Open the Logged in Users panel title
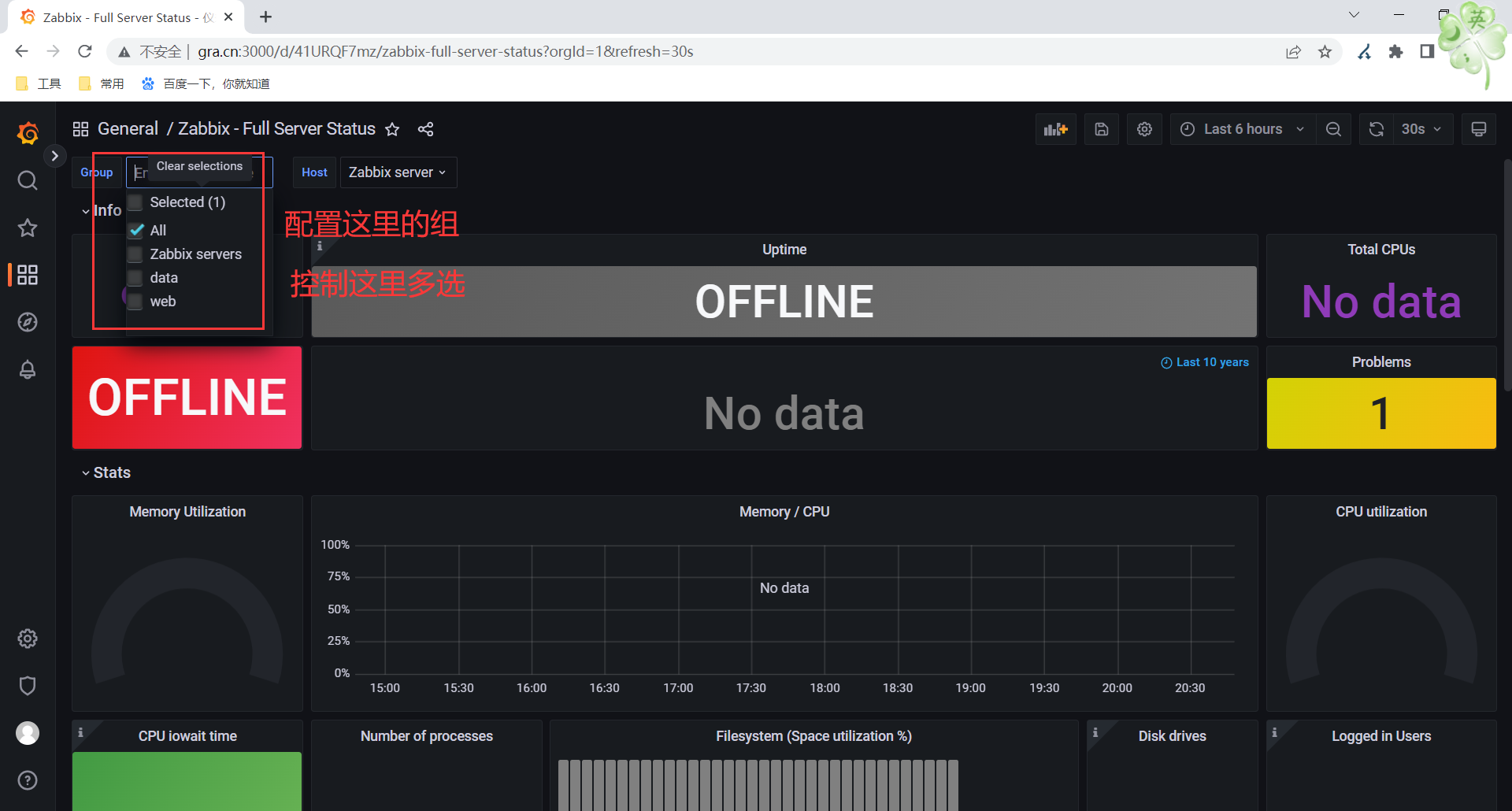1512x811 pixels. [x=1381, y=736]
